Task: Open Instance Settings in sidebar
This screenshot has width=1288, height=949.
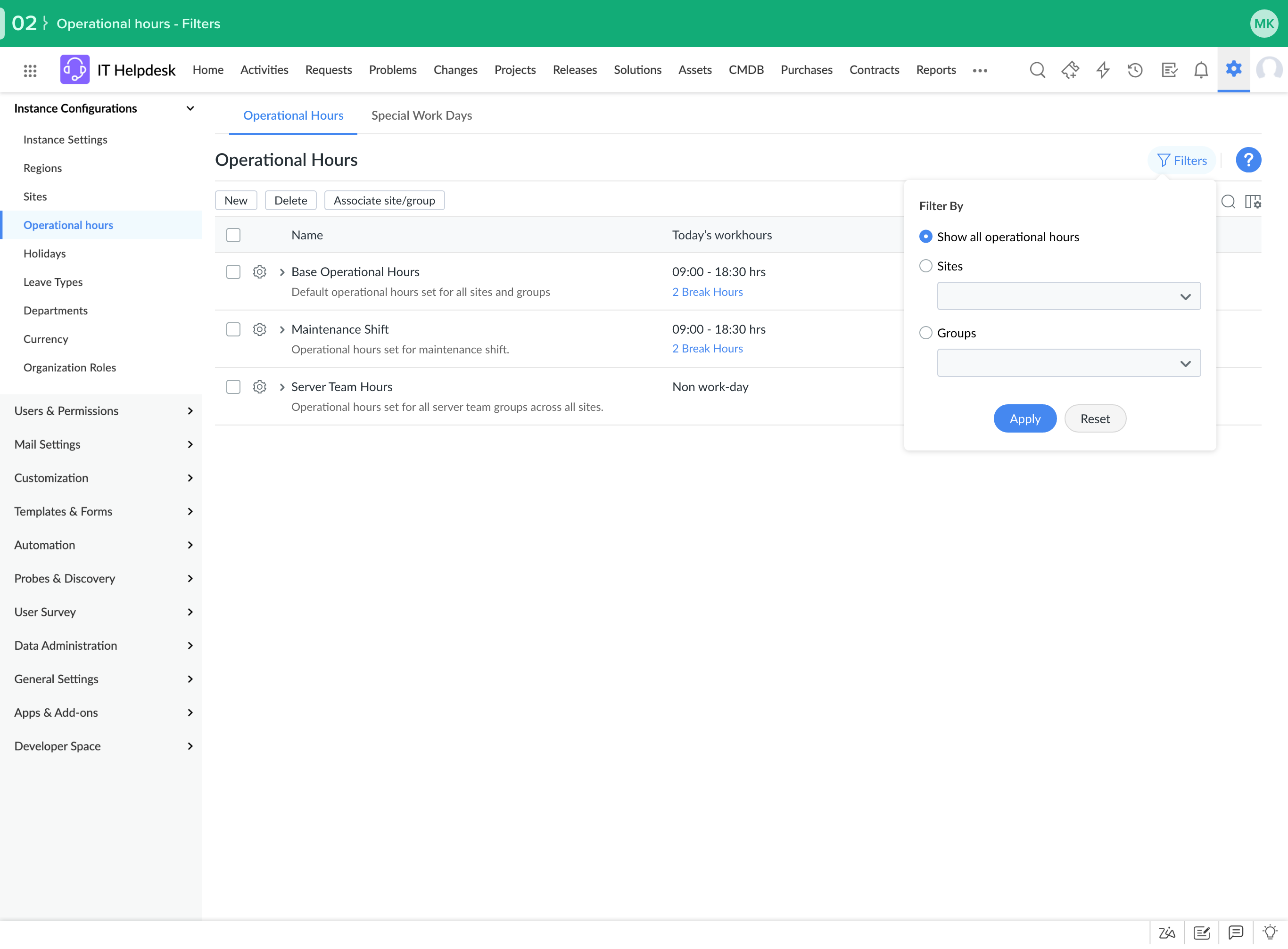Action: click(x=65, y=139)
